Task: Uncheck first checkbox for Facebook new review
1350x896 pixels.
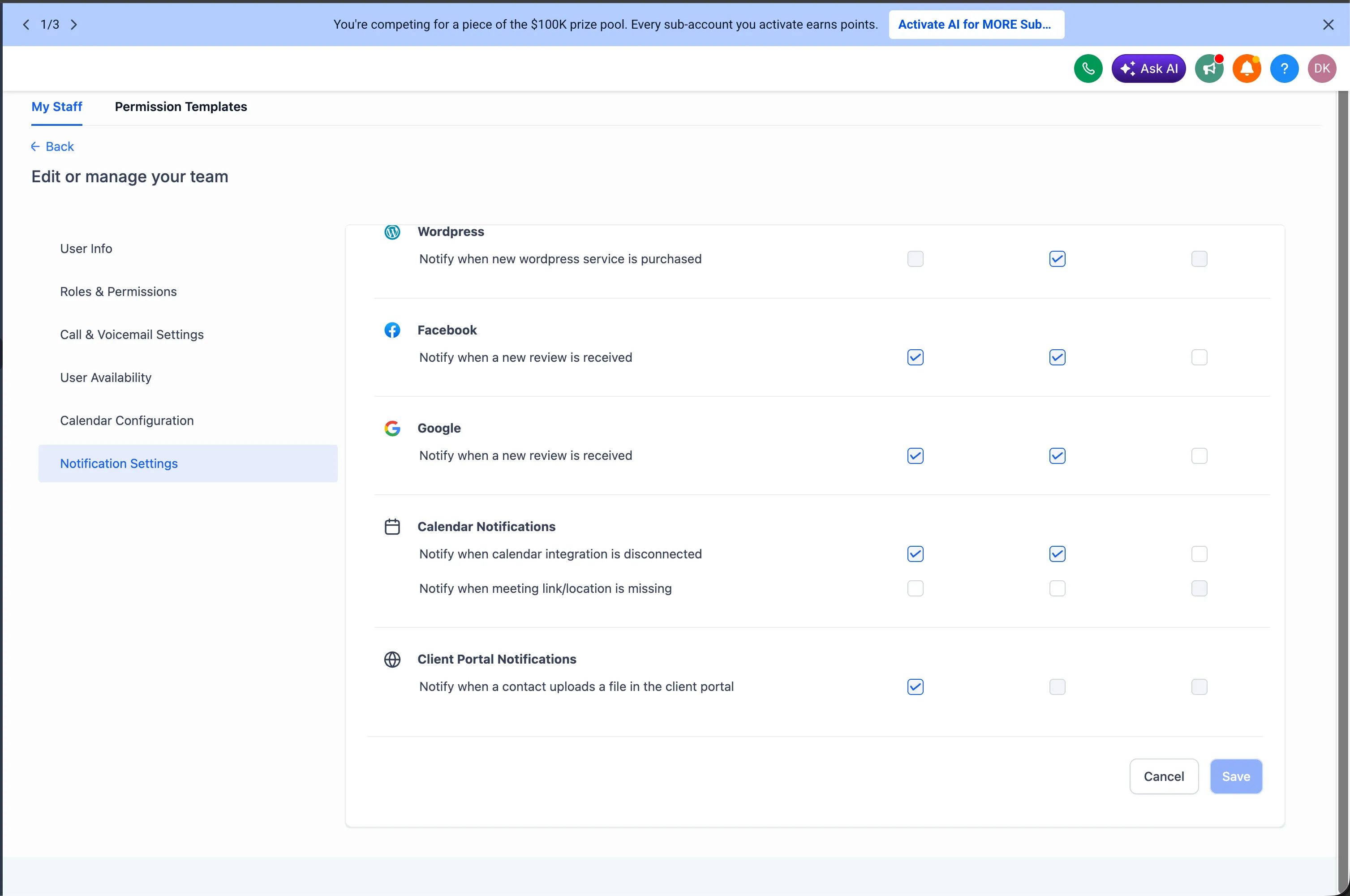Action: point(915,358)
